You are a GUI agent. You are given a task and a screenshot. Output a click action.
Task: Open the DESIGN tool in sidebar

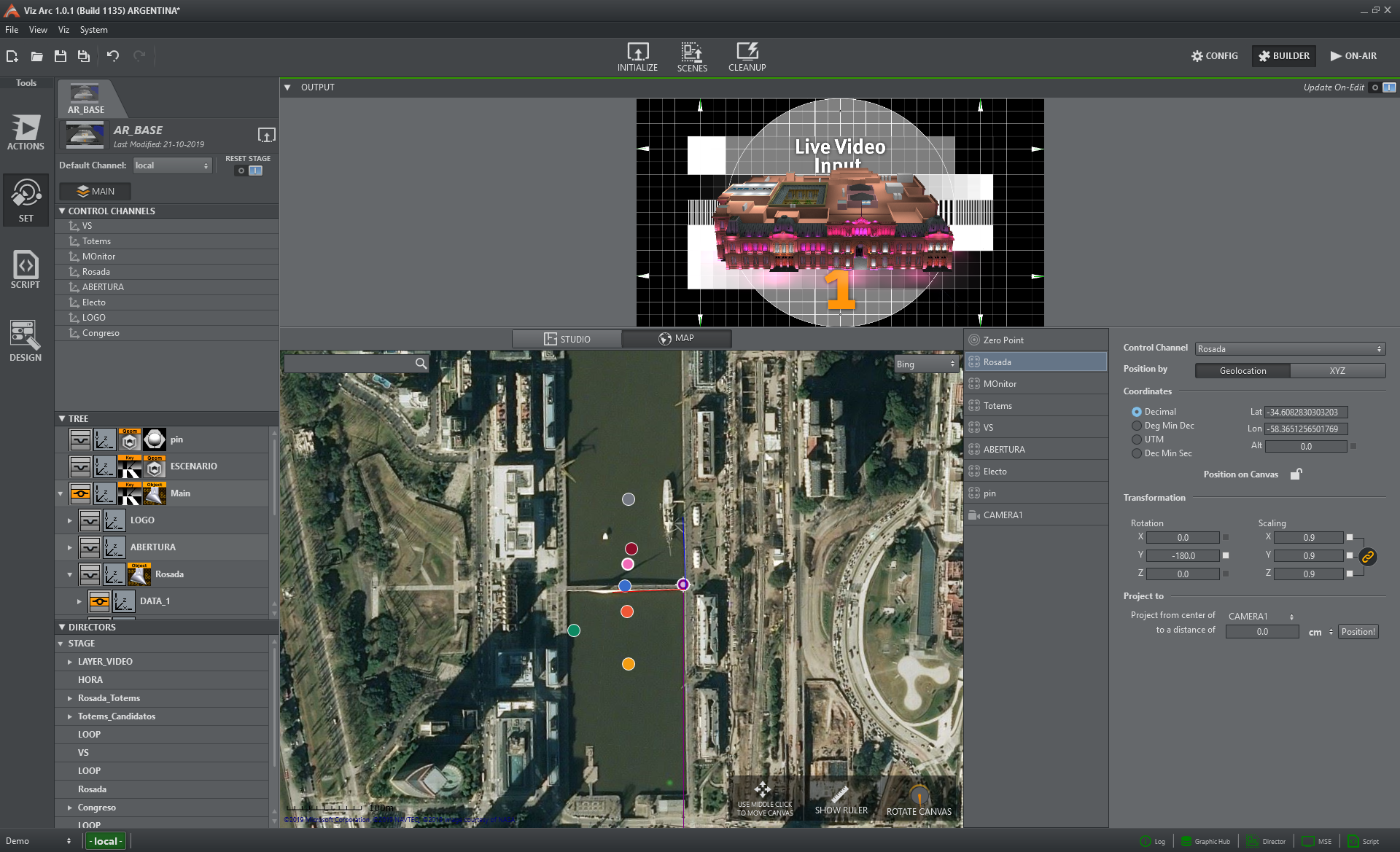click(26, 340)
